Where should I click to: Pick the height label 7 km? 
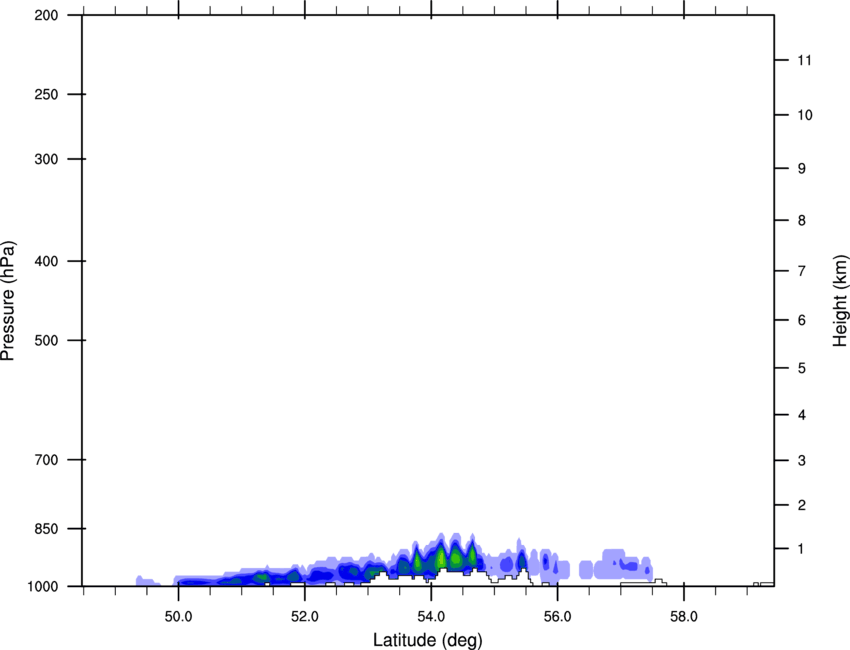(x=802, y=271)
